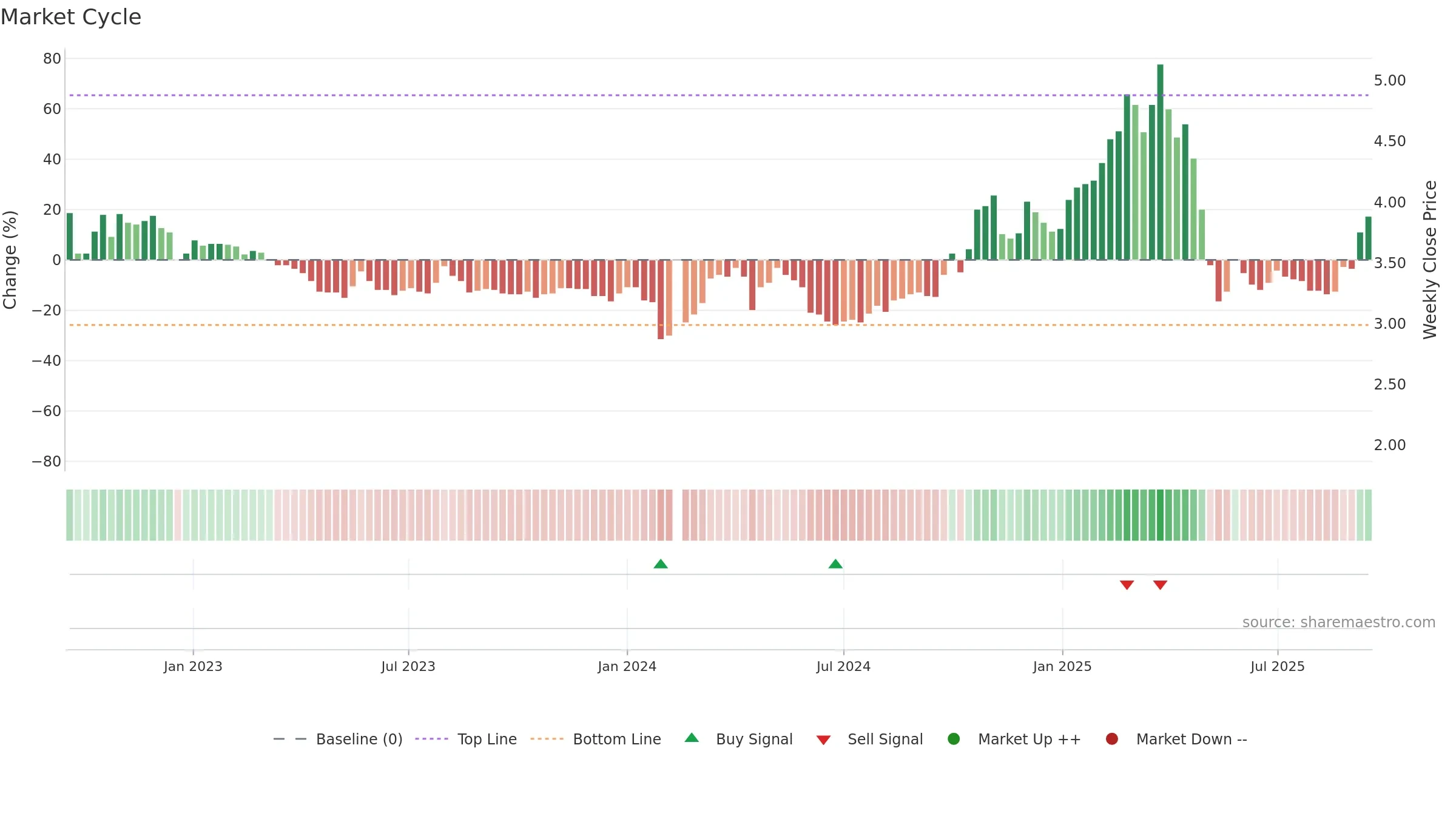
Task: Click the purple dotted top line in the chart
Action: [719, 95]
